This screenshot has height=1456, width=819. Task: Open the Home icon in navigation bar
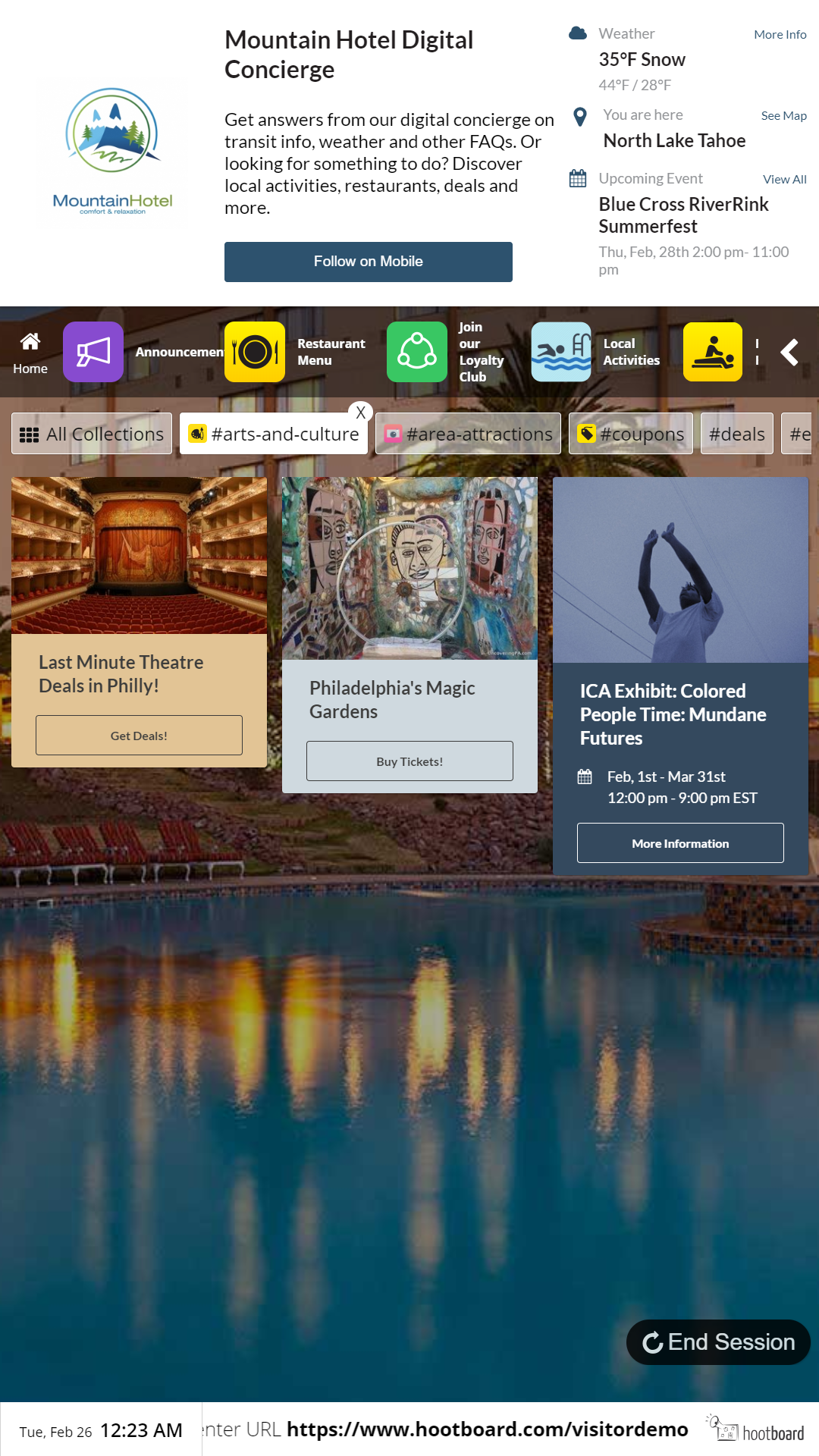click(x=30, y=352)
